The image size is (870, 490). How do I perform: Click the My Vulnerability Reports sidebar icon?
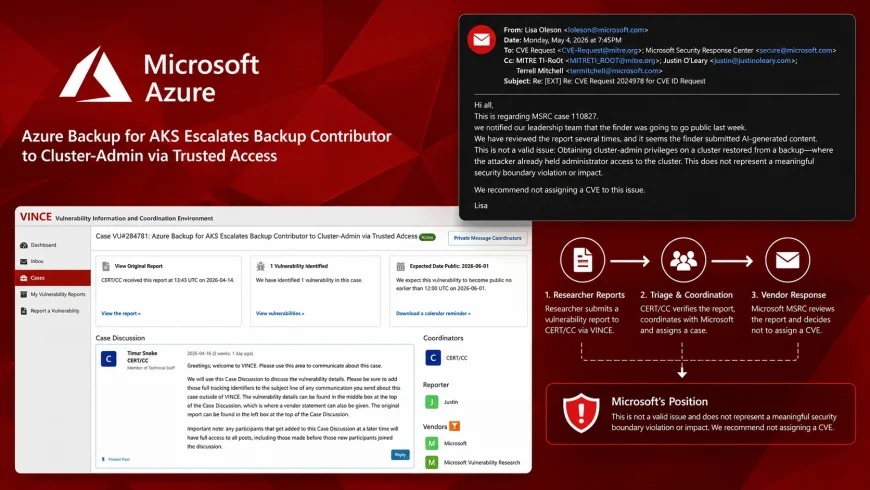pyautogui.click(x=24, y=294)
